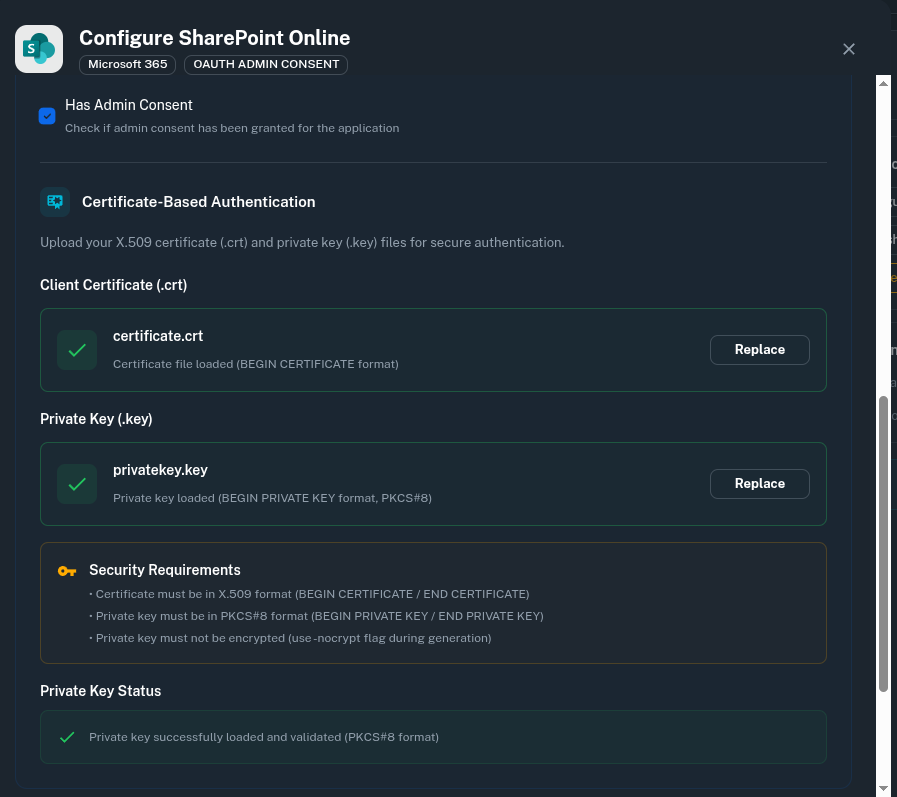Click the vertical scrollbar thumb
Screen dimensions: 897x797
pyautogui.click(x=884, y=545)
